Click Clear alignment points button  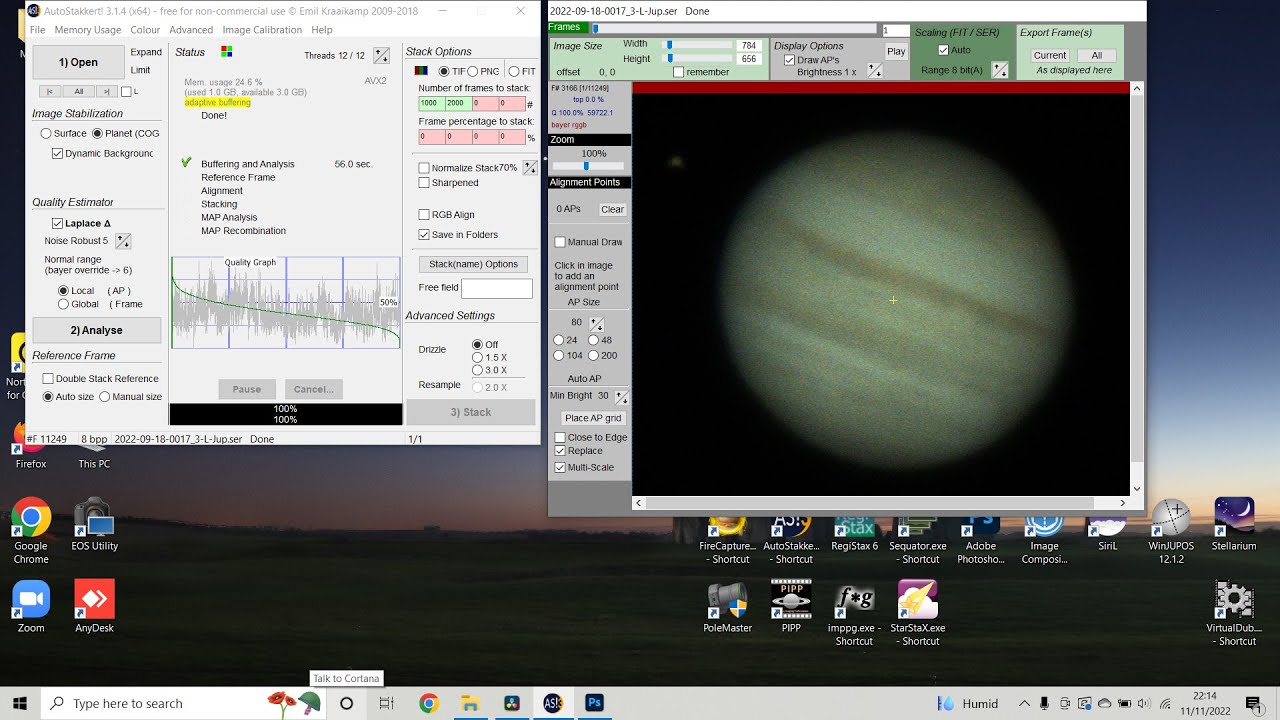(612, 209)
